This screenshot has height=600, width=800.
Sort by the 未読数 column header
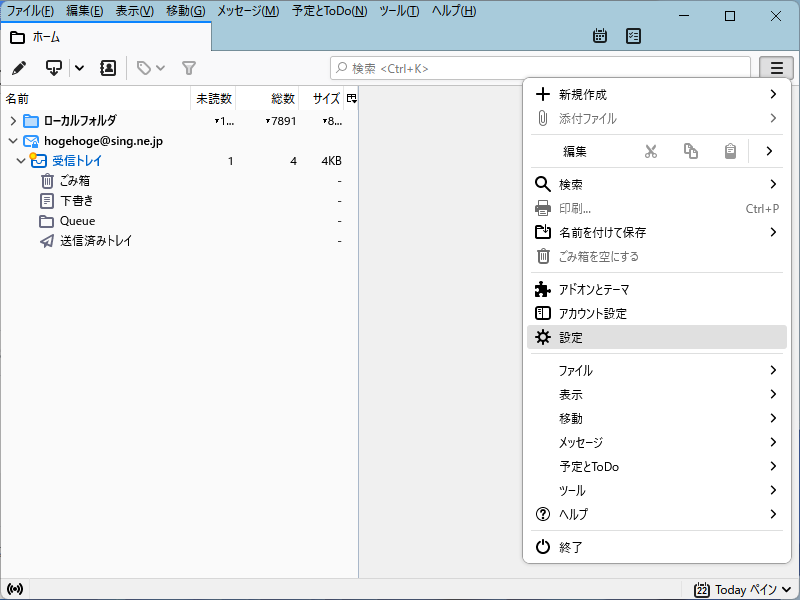tap(213, 98)
